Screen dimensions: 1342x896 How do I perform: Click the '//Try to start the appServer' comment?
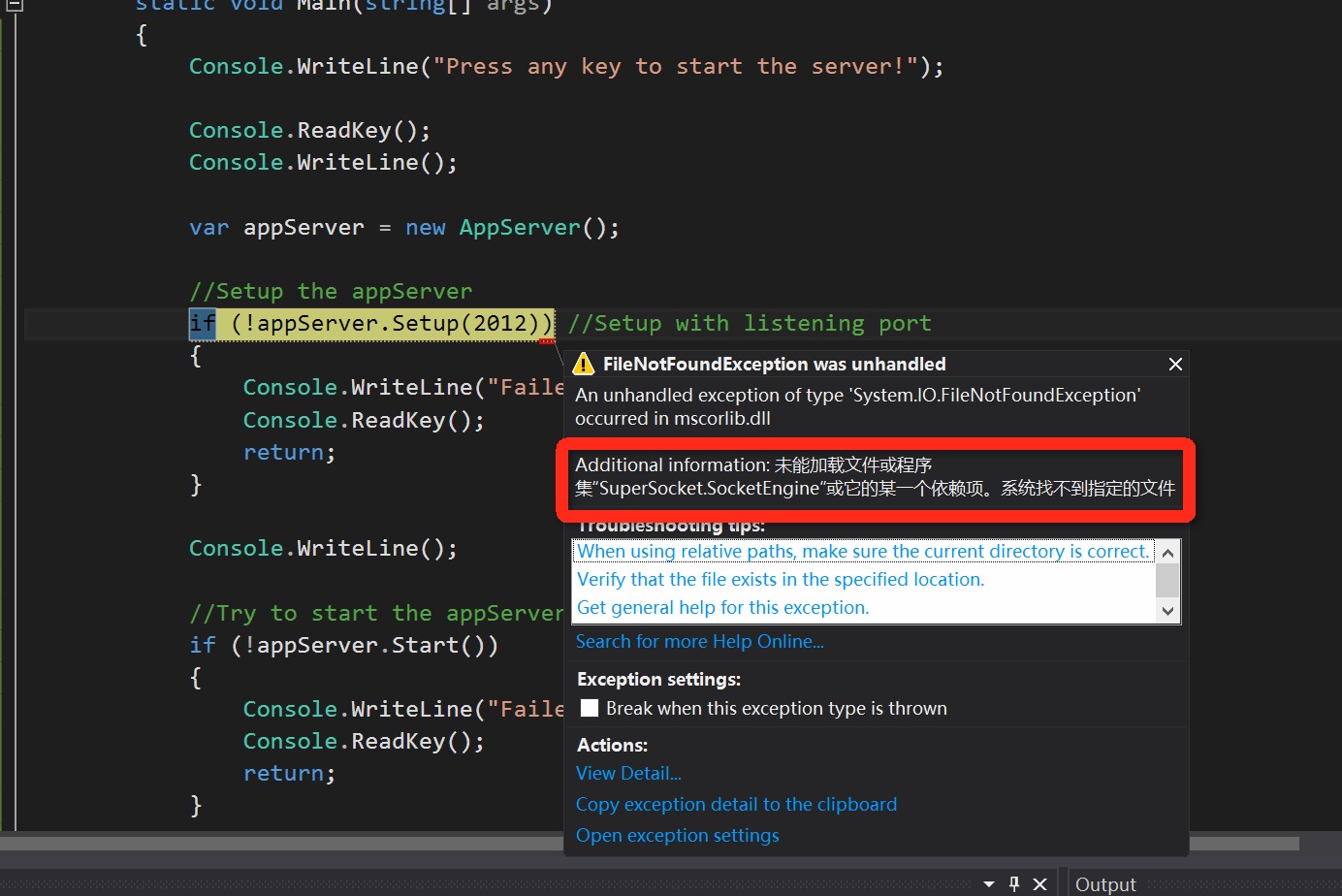pyautogui.click(x=376, y=613)
